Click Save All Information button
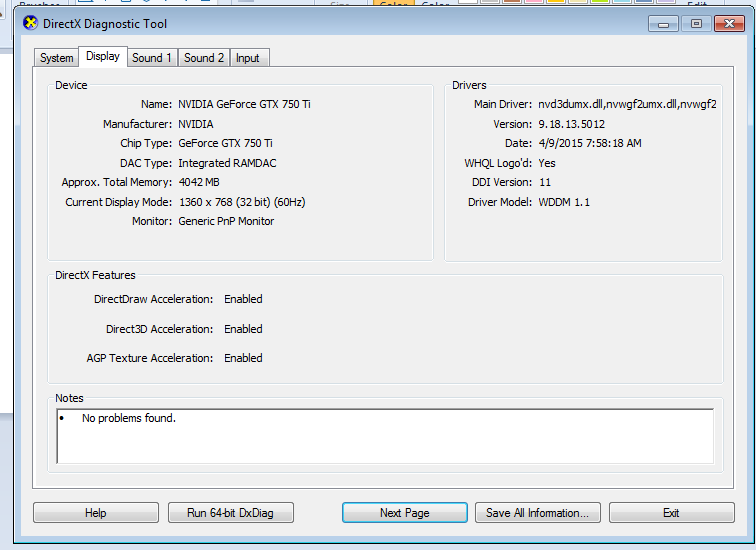Image resolution: width=756 pixels, height=550 pixels. [x=538, y=512]
